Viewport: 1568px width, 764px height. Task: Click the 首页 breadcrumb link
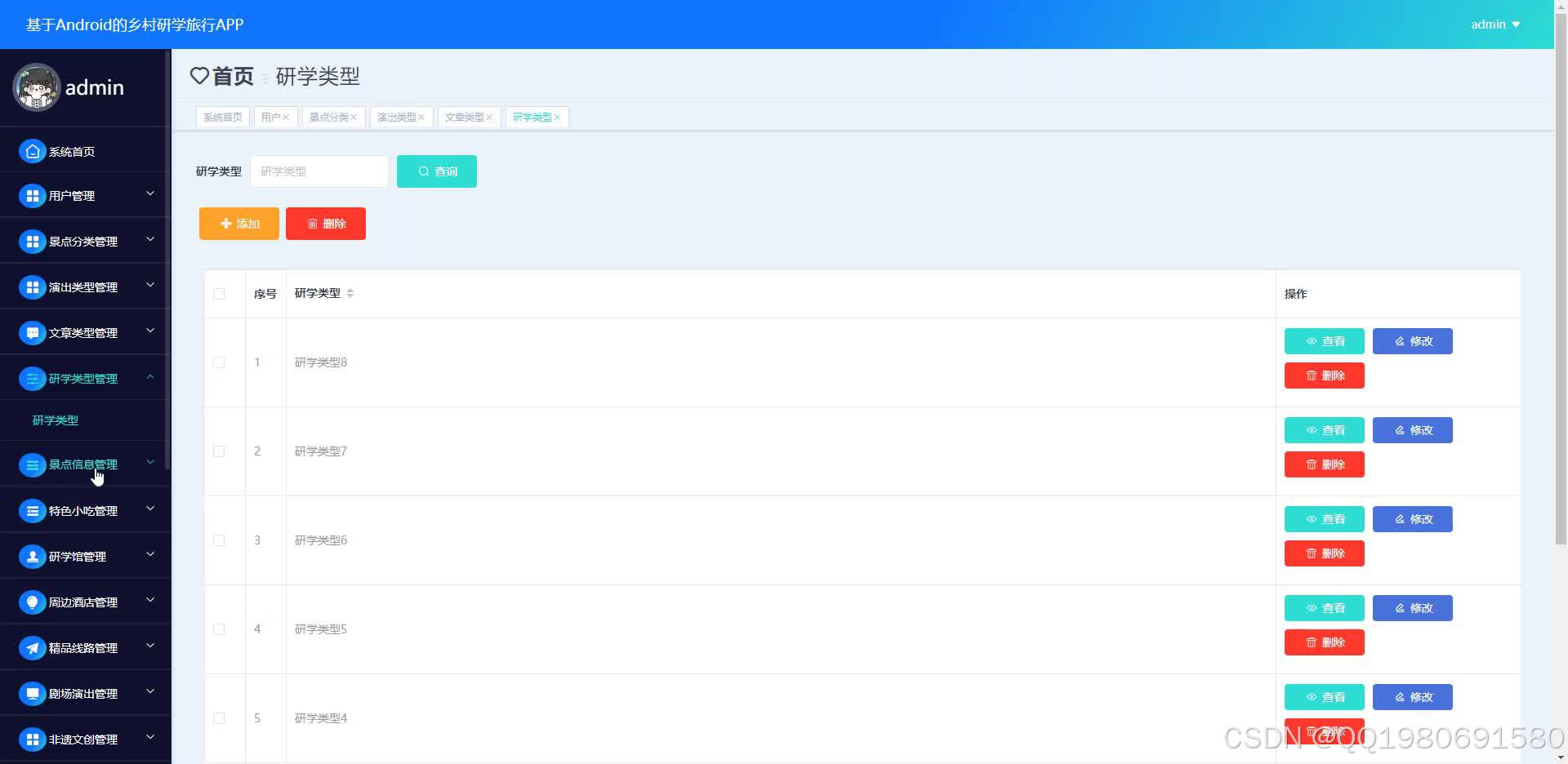point(233,76)
